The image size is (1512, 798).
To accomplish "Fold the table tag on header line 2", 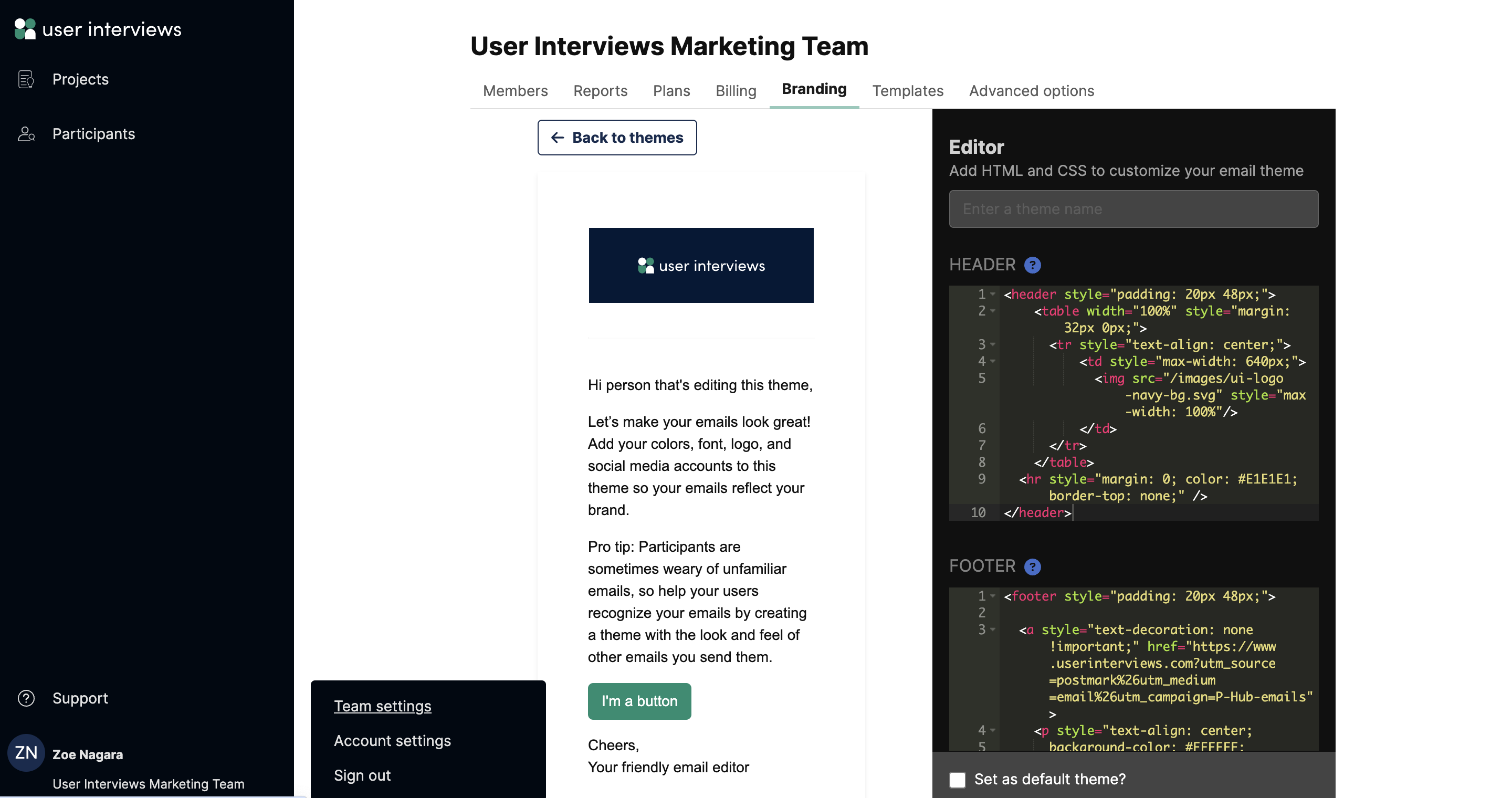I will tap(993, 311).
